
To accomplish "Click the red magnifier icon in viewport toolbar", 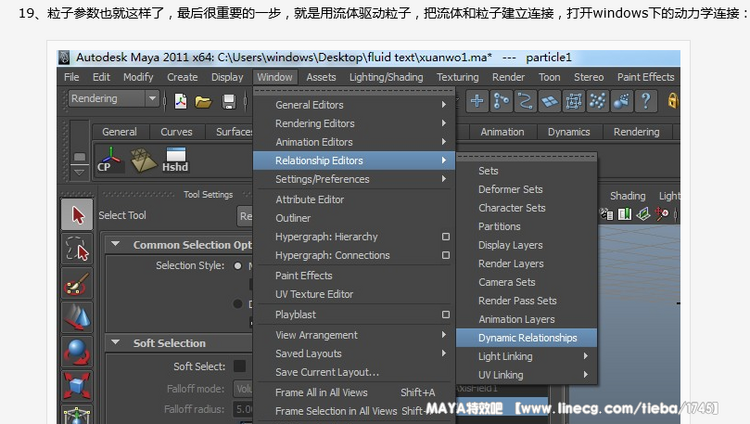I will [662, 214].
